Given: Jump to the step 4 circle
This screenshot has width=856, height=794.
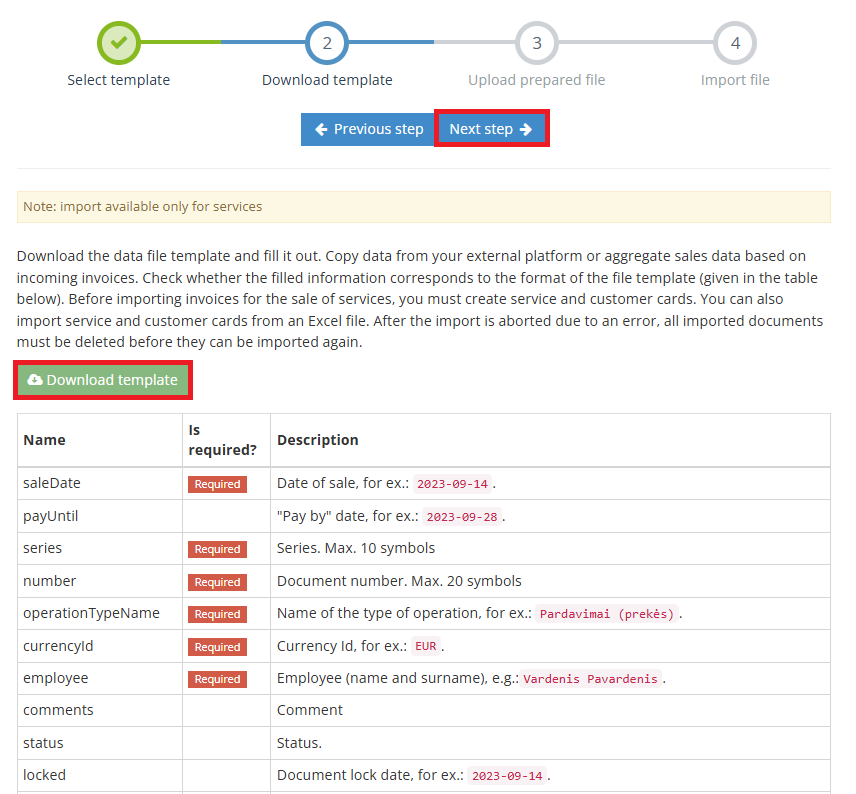Looking at the screenshot, I should pyautogui.click(x=735, y=43).
